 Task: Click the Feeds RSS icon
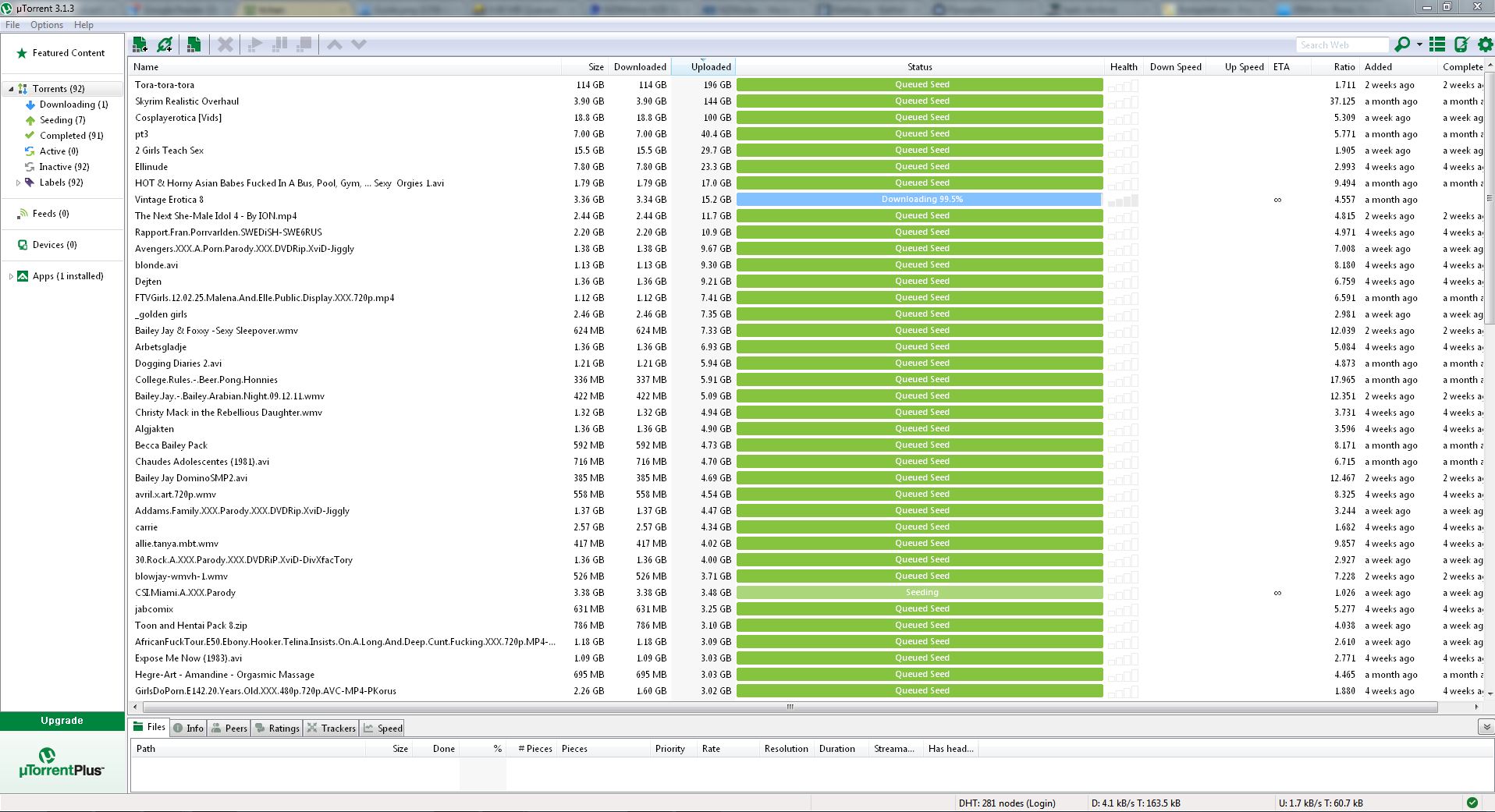[x=23, y=214]
